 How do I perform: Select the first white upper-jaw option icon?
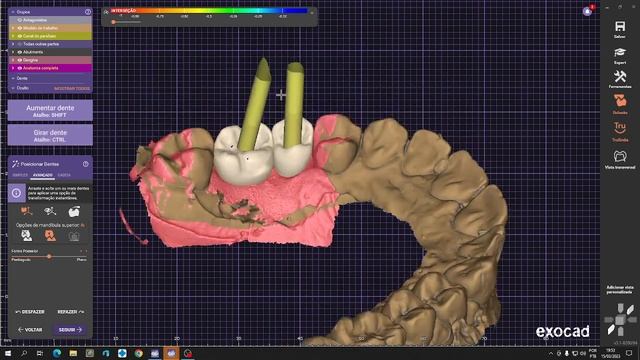pyautogui.click(x=27, y=236)
